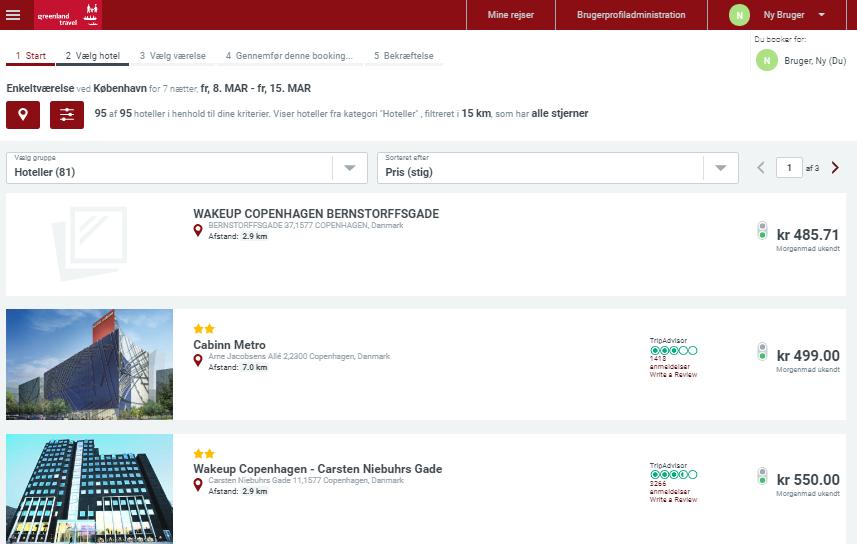Click traffic light indicator beside kr 550.00
The height and width of the screenshot is (544, 857).
click(x=762, y=476)
